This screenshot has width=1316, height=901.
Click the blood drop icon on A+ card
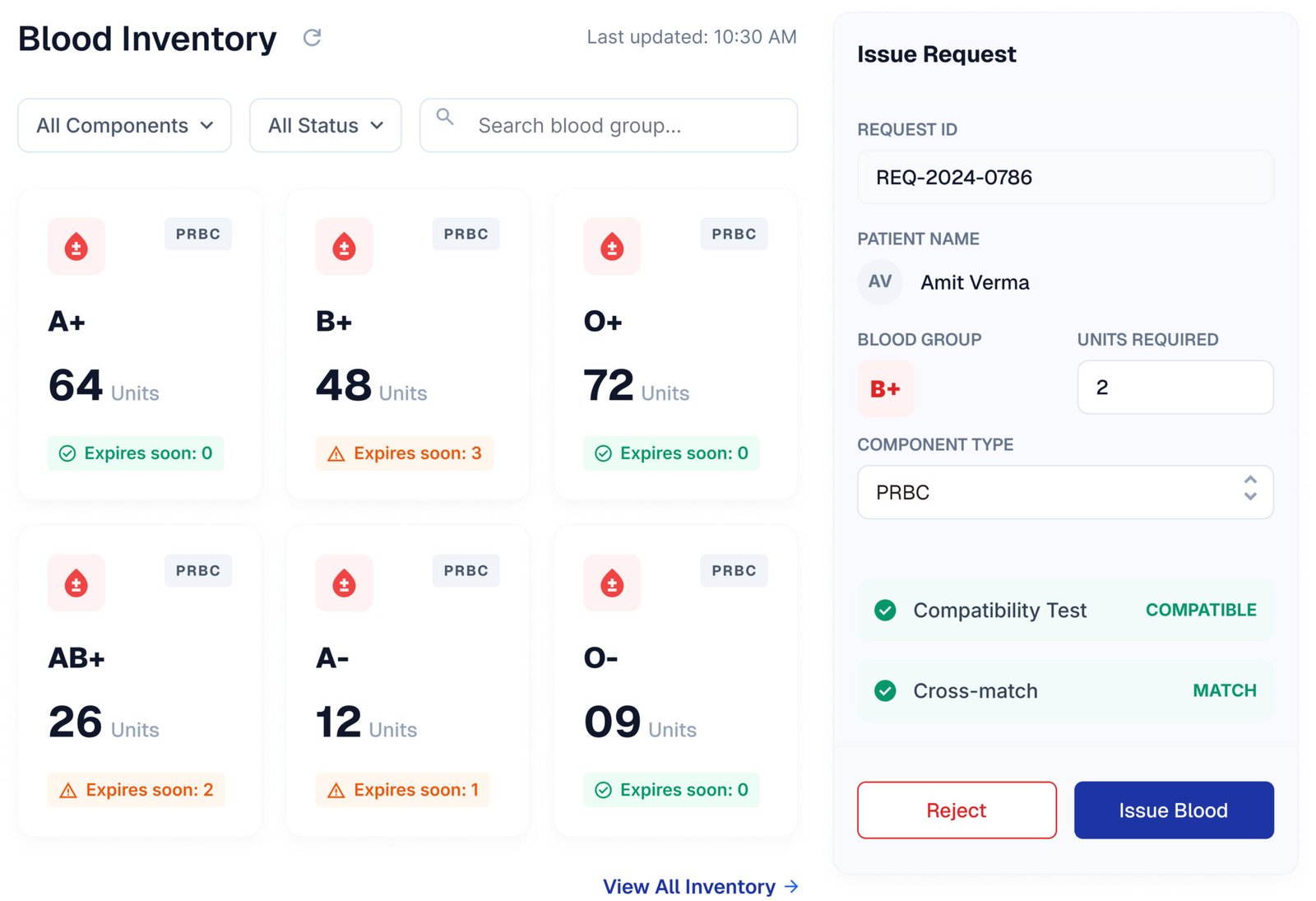click(76, 246)
